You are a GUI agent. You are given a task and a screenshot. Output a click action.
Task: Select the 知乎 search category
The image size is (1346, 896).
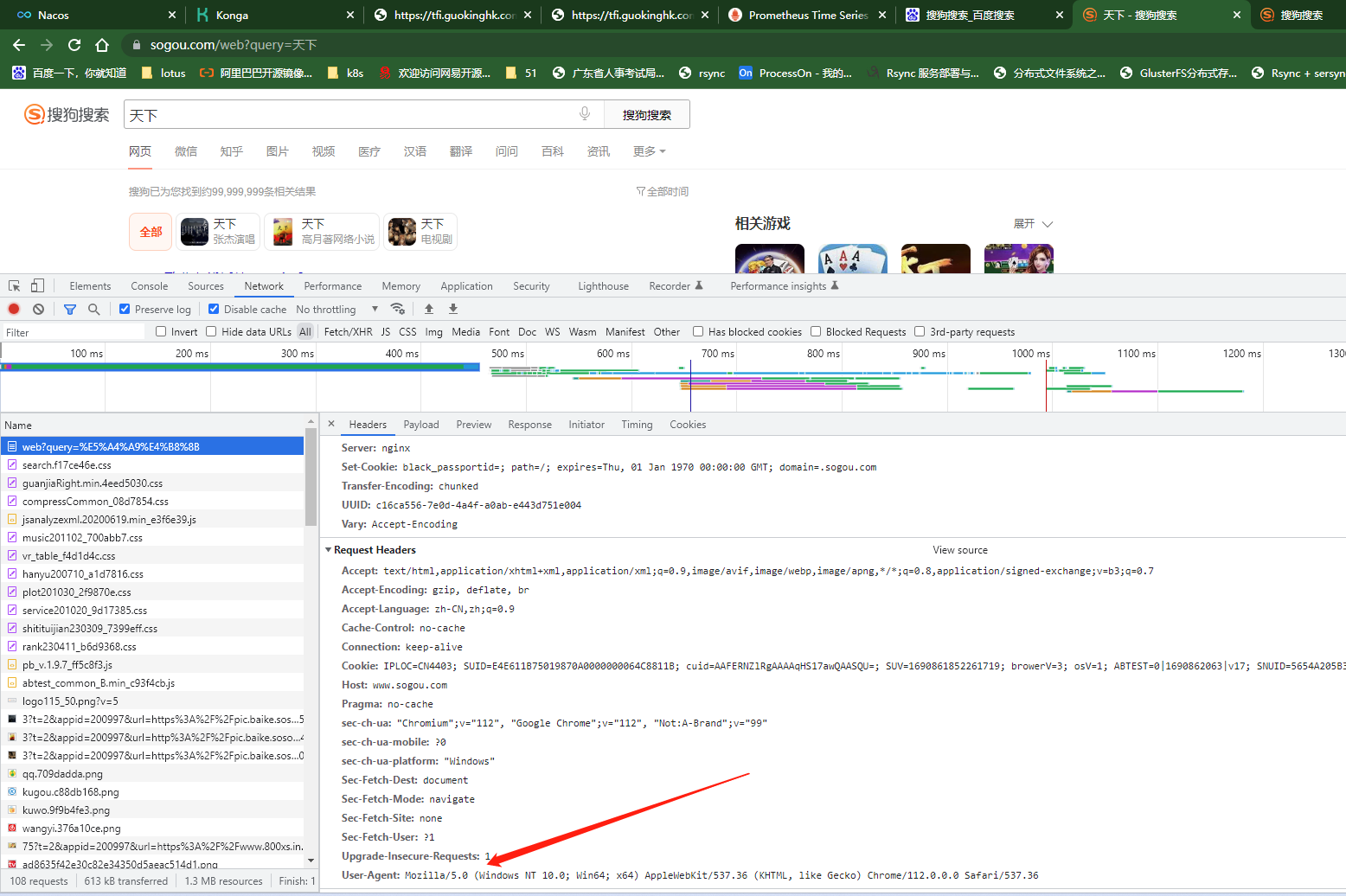tap(232, 151)
